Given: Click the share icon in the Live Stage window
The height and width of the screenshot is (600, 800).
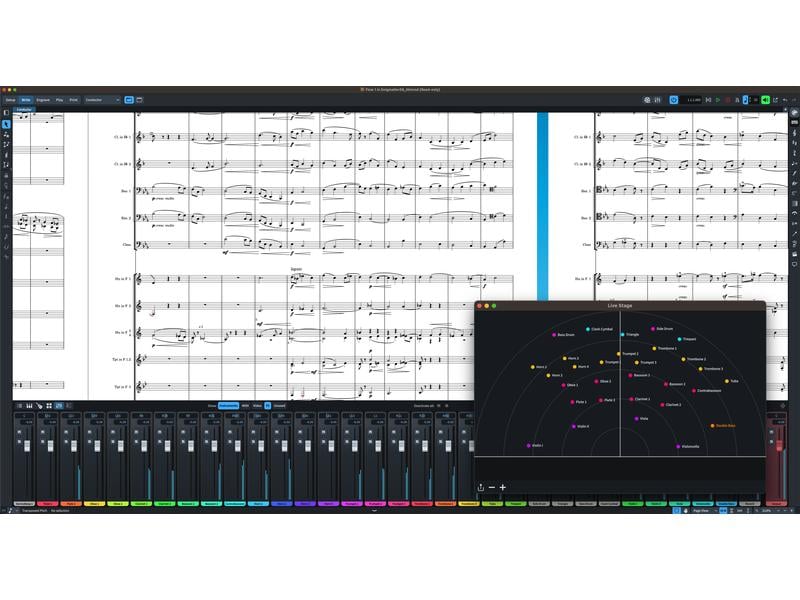Looking at the screenshot, I should pos(481,487).
